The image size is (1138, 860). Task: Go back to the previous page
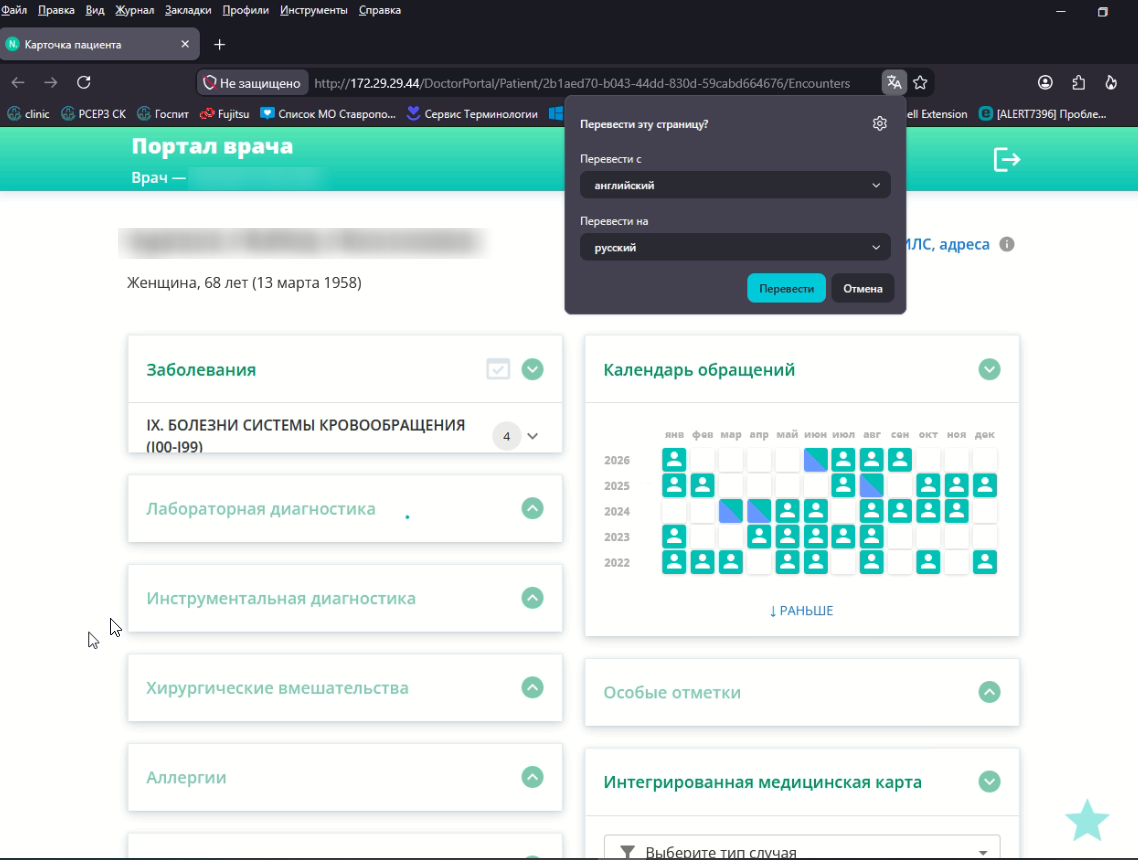coord(18,83)
